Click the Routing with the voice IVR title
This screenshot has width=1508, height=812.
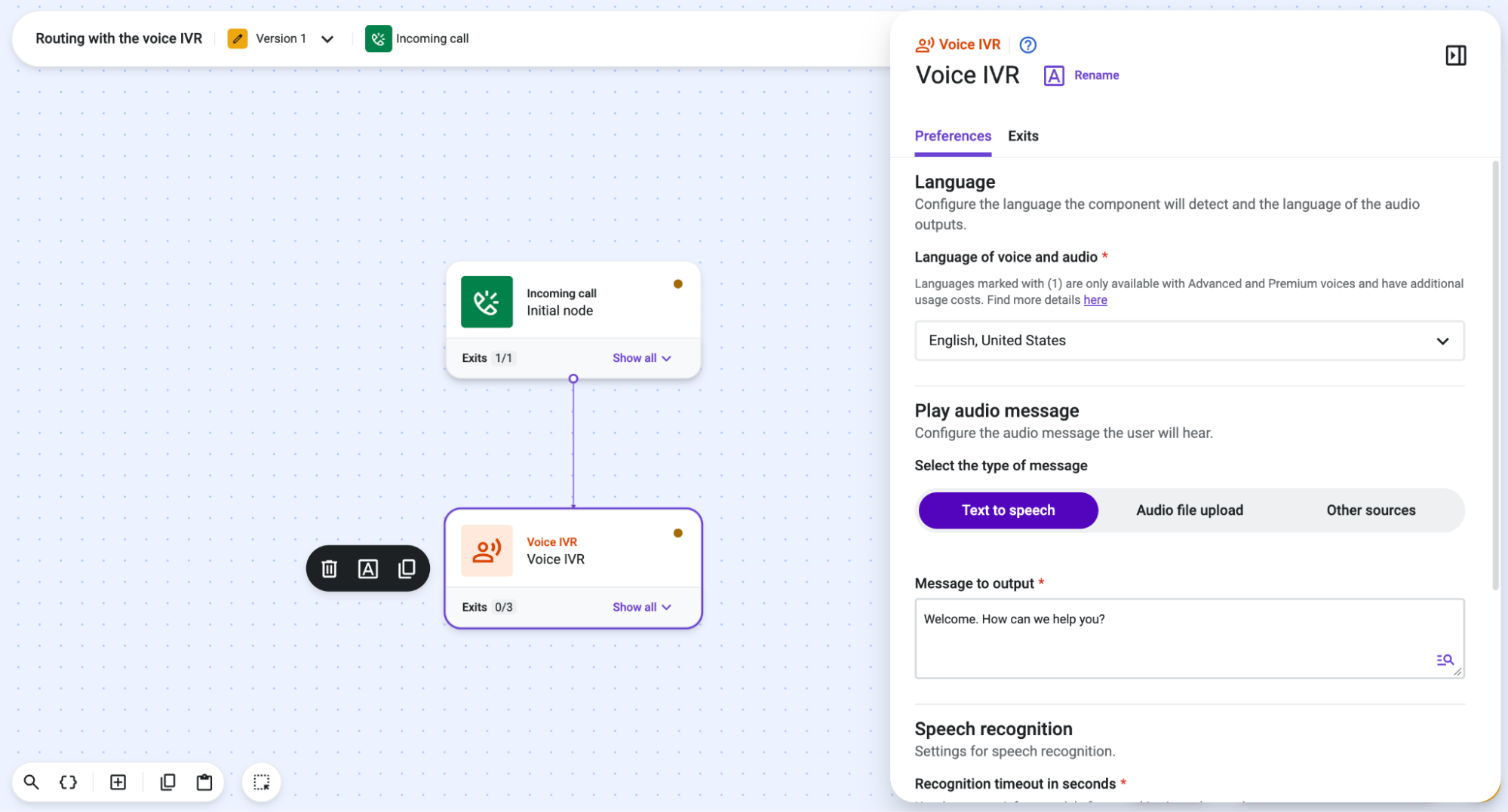(119, 38)
